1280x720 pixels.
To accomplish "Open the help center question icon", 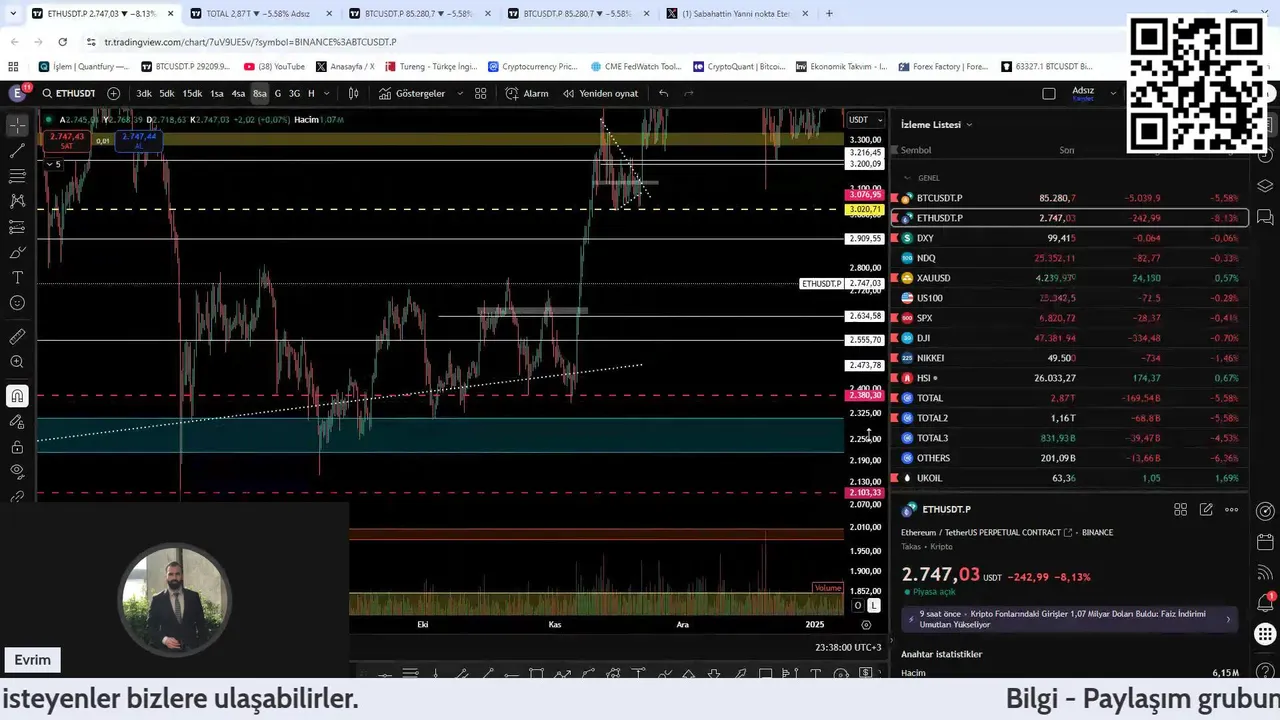I will point(1265,673).
